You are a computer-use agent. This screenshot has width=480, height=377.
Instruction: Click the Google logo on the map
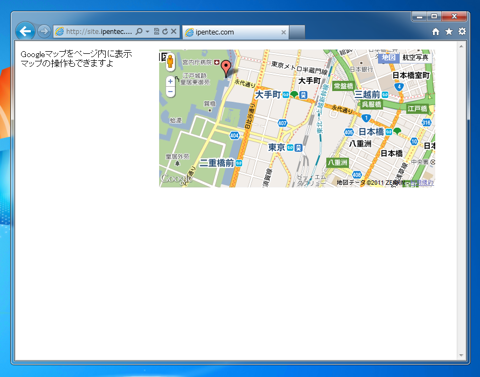click(x=177, y=179)
